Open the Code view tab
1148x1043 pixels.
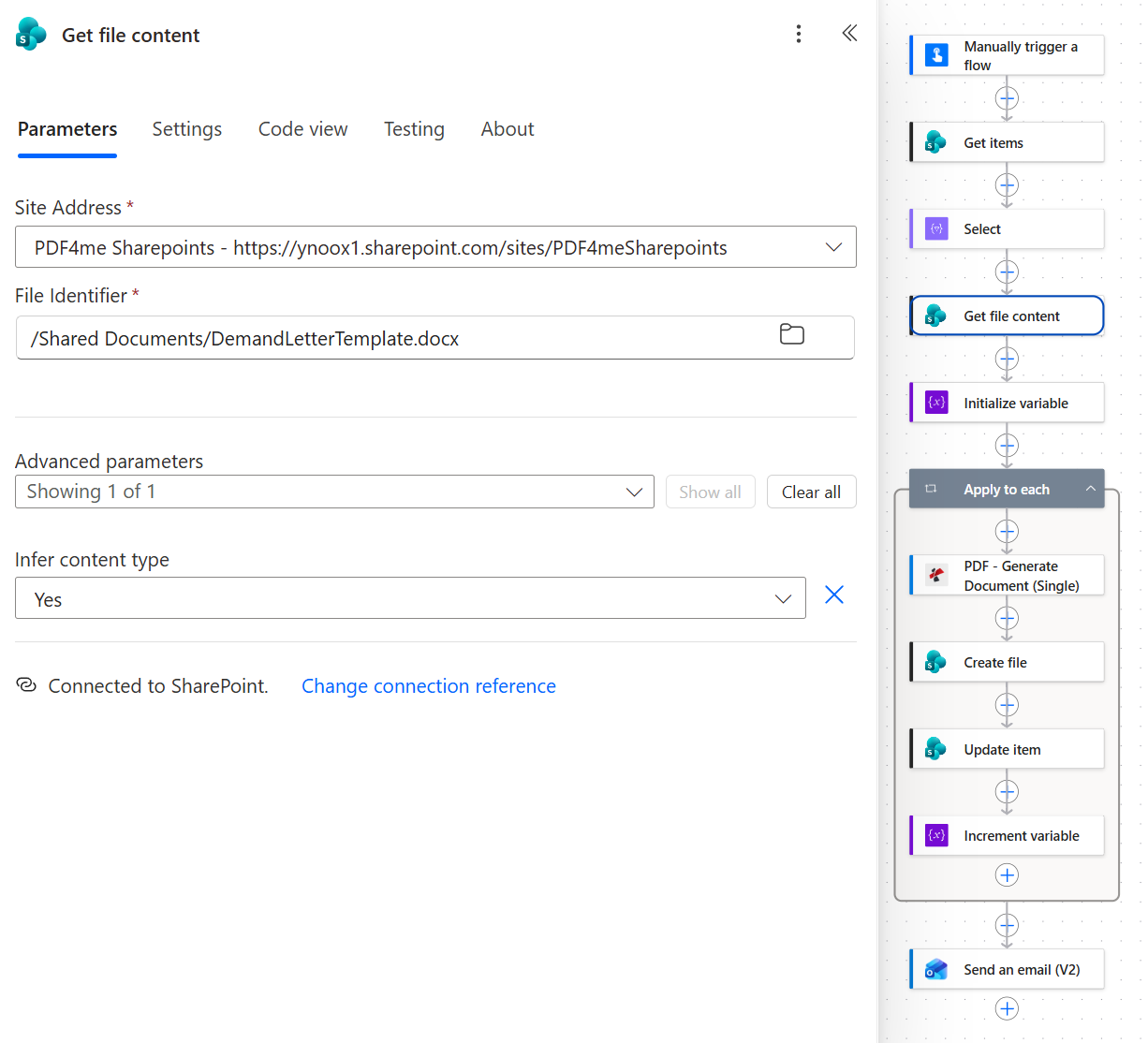tap(302, 129)
